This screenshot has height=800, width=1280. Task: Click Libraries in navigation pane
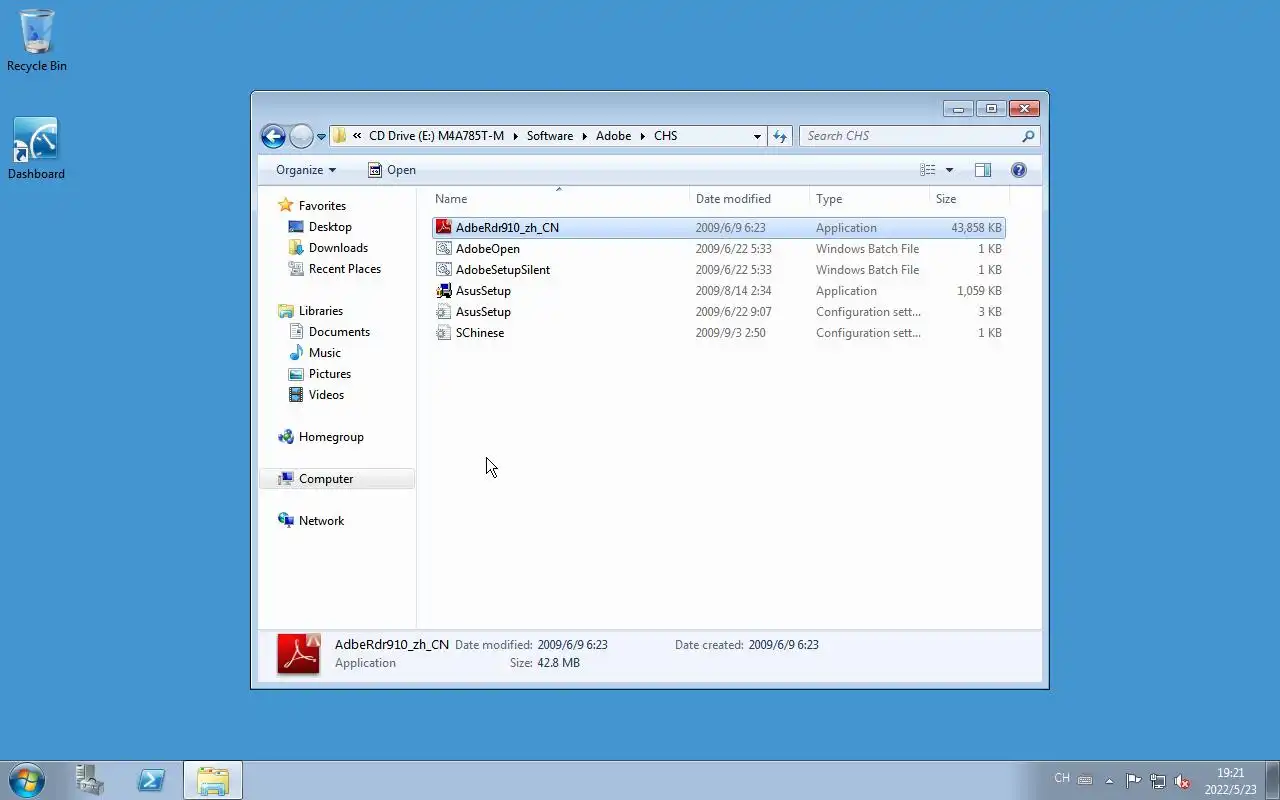(320, 311)
